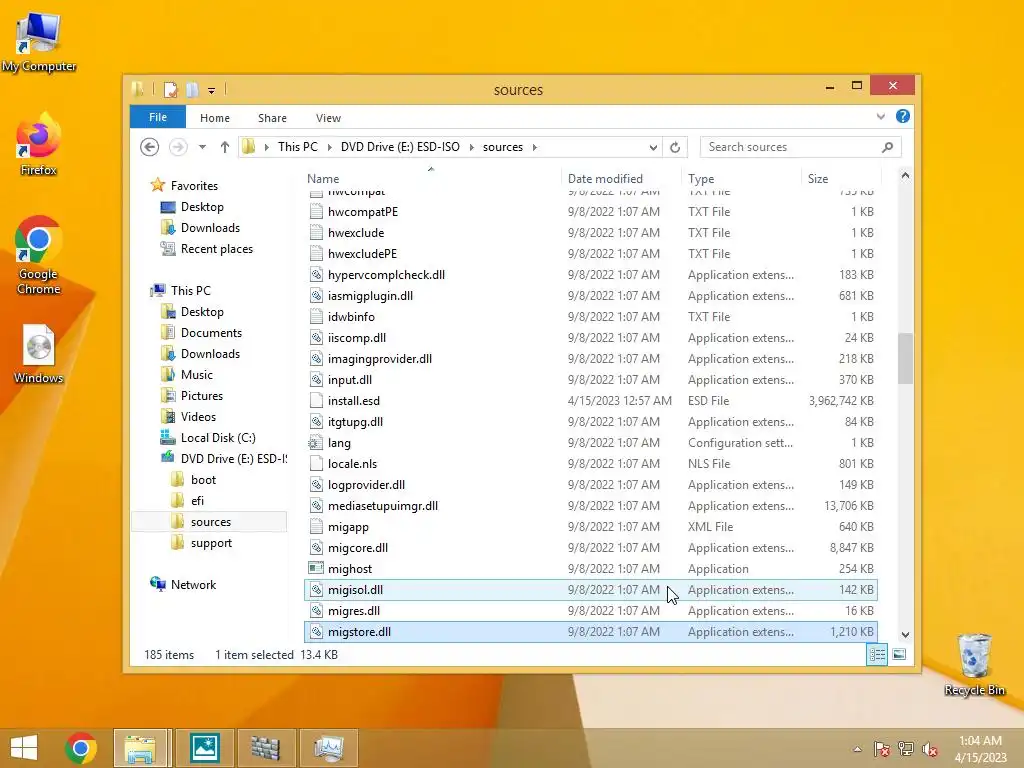Screen dimensions: 1024x768
Task: Click the Back navigation arrow
Action: click(150, 147)
